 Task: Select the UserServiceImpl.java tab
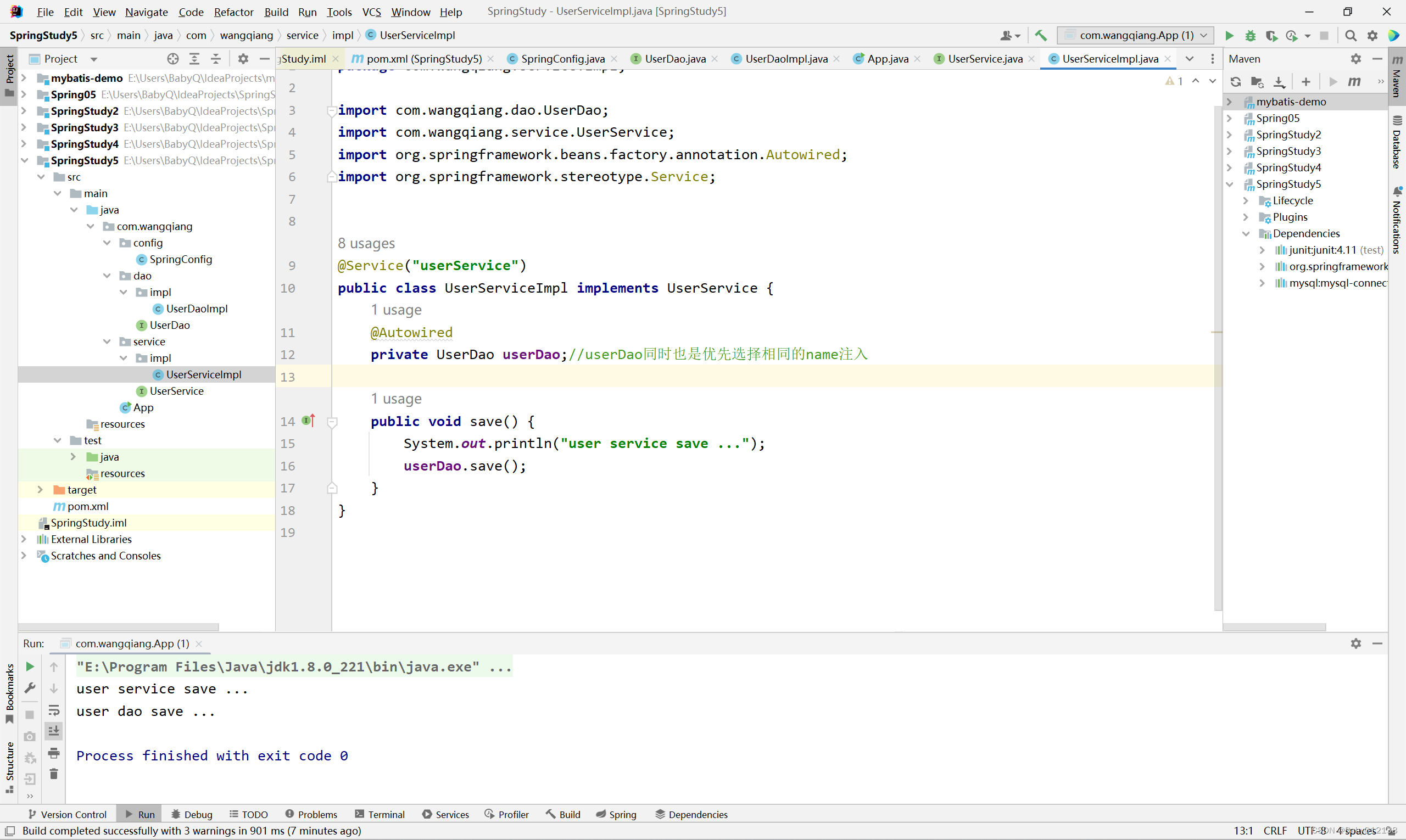point(1111,58)
